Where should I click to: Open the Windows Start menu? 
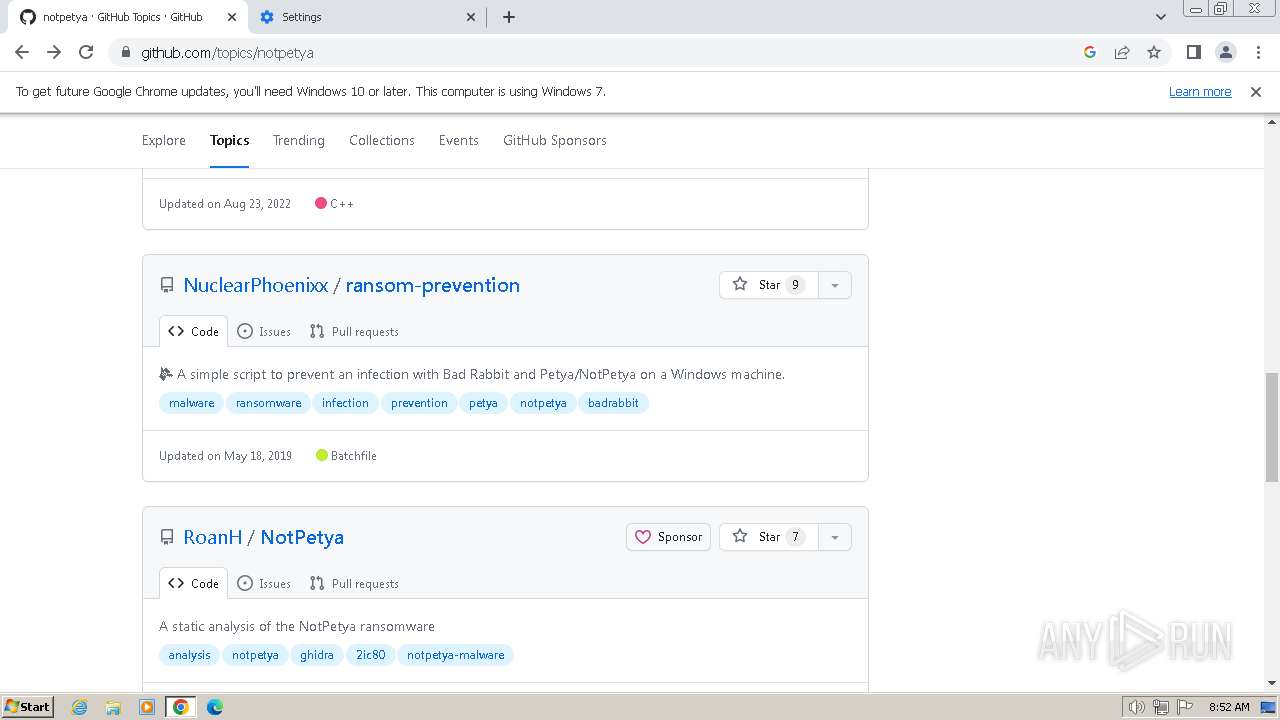point(27,706)
